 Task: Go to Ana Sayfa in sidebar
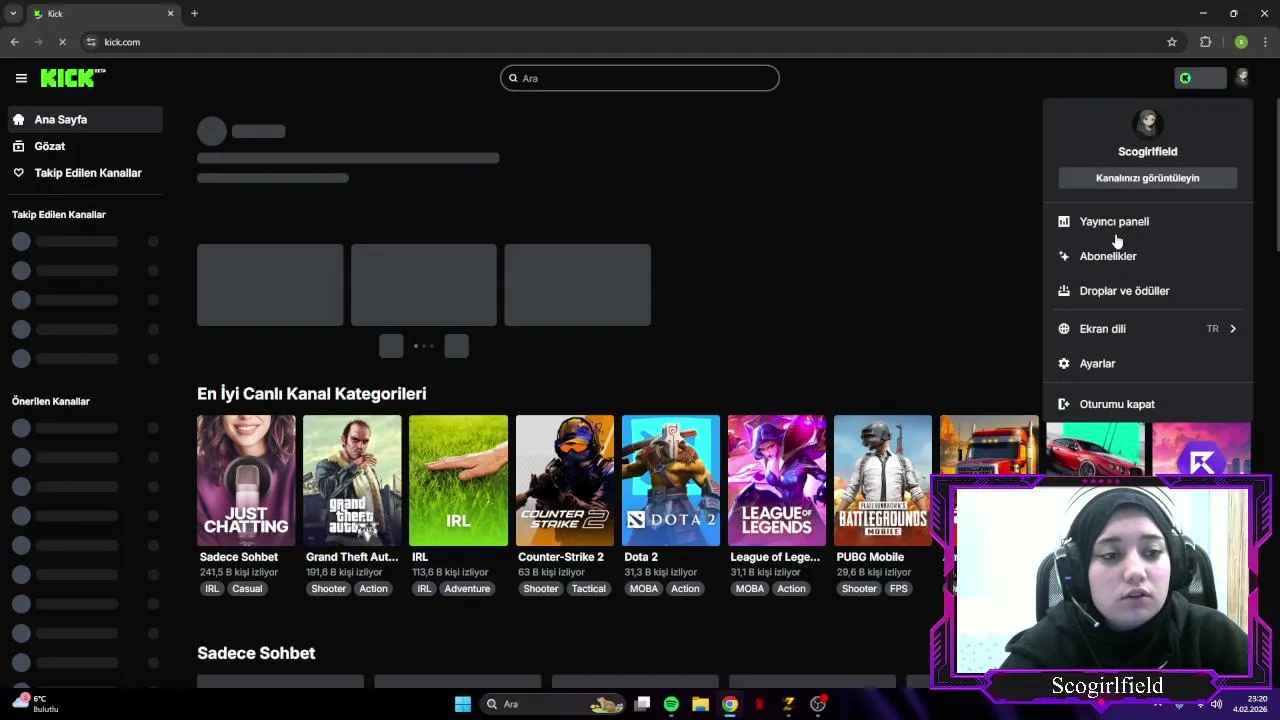(85, 119)
